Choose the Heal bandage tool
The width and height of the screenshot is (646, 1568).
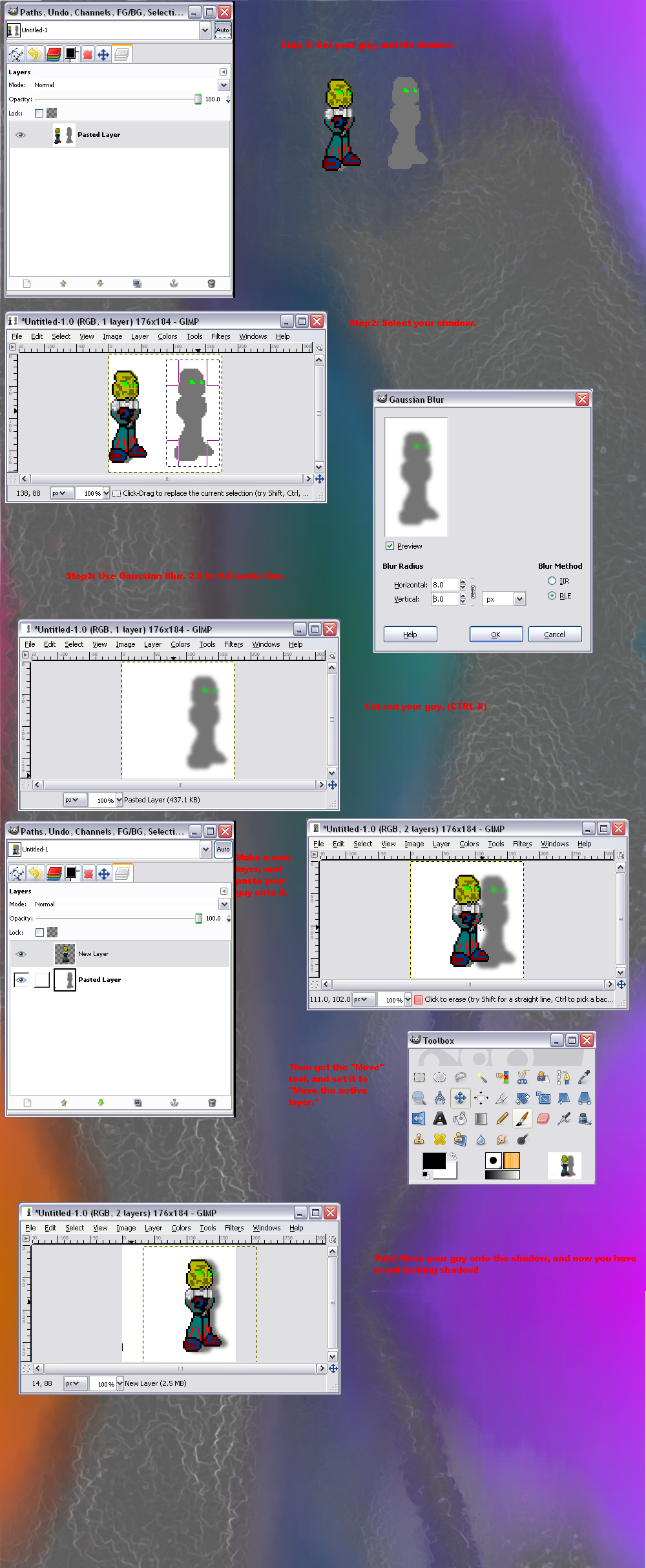click(440, 1139)
